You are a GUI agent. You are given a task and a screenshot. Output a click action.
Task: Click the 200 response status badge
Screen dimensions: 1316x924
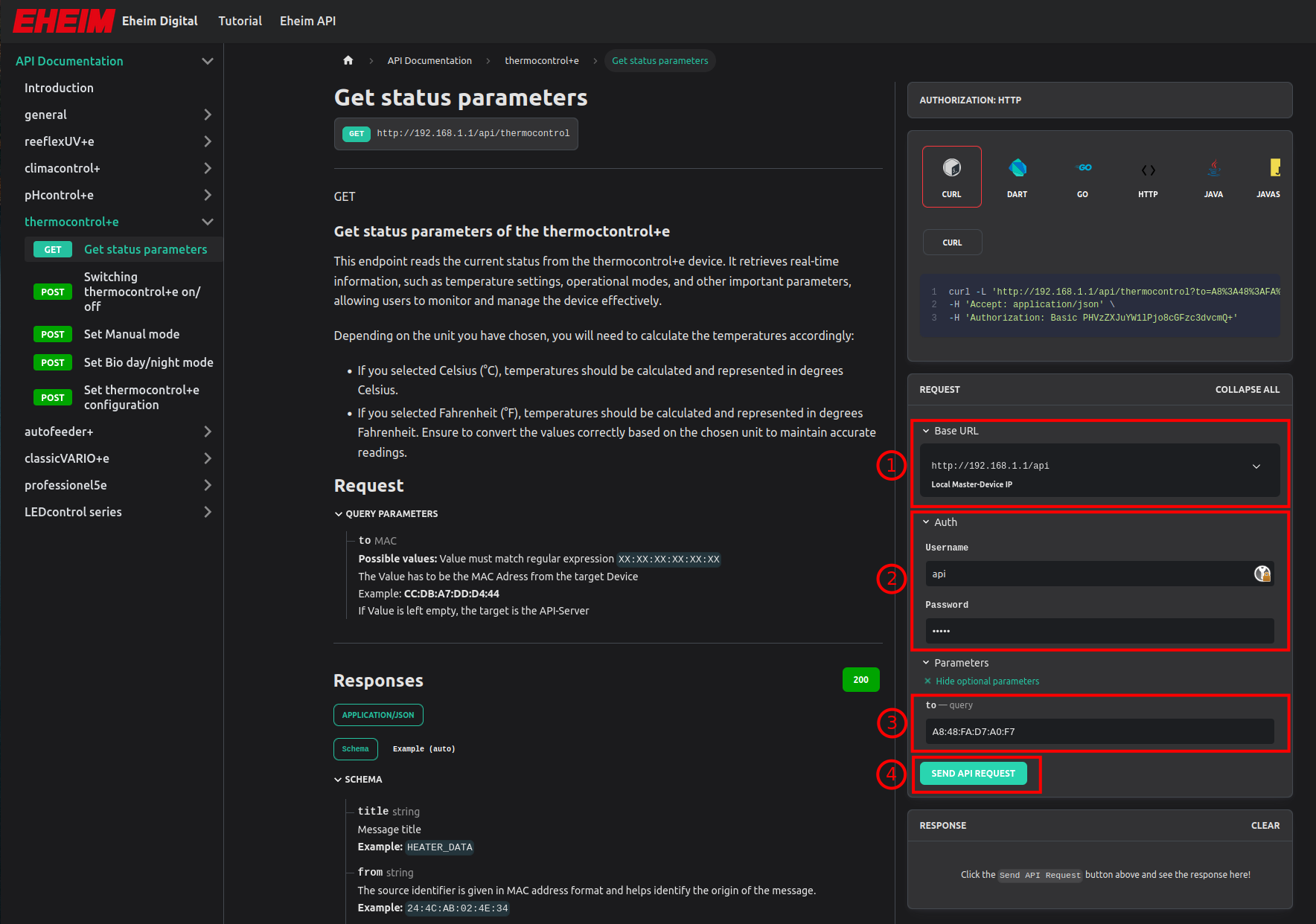[x=860, y=679]
